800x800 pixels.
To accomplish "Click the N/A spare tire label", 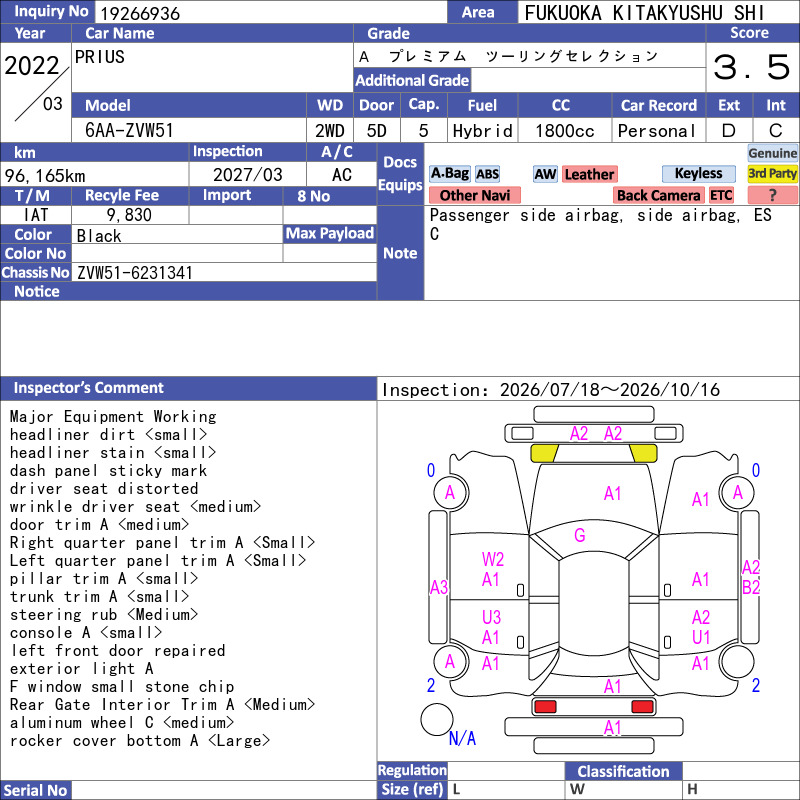I will tap(462, 738).
